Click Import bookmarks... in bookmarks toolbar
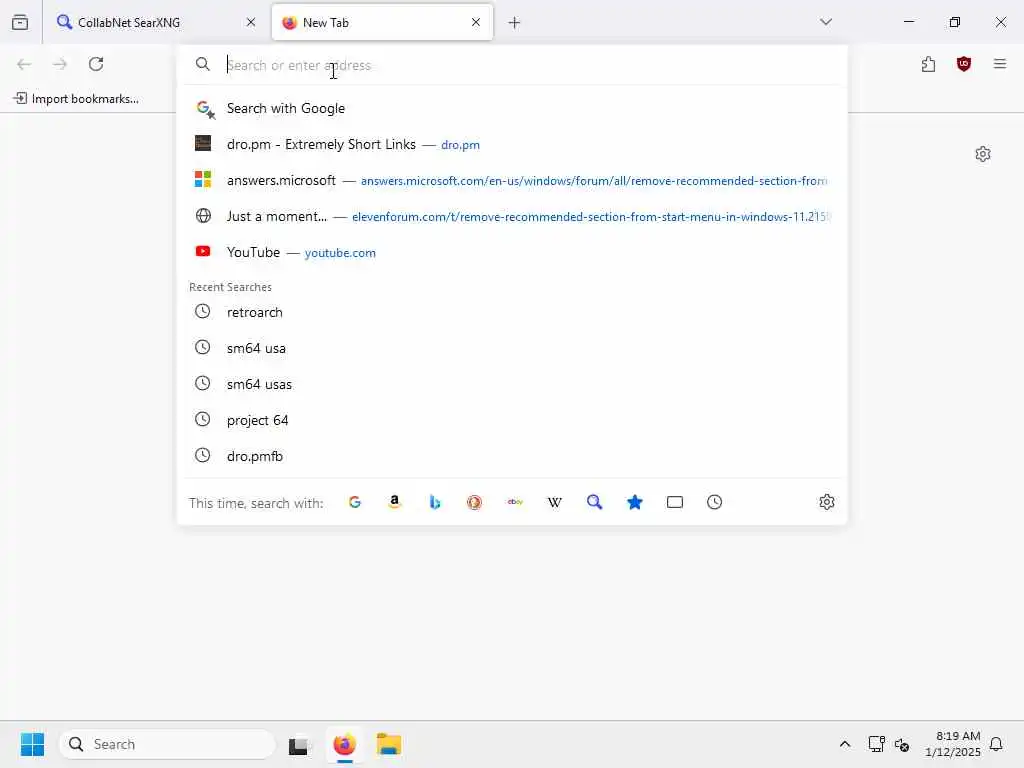 76,99
